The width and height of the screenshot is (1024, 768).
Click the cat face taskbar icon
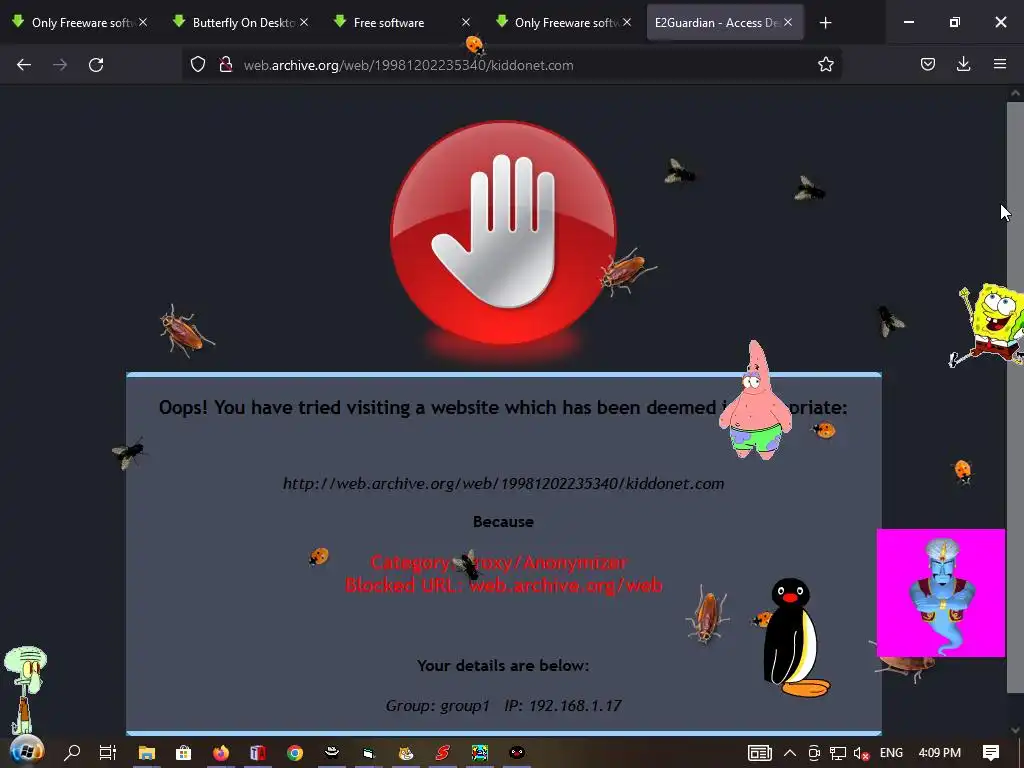pyautogui.click(x=406, y=753)
